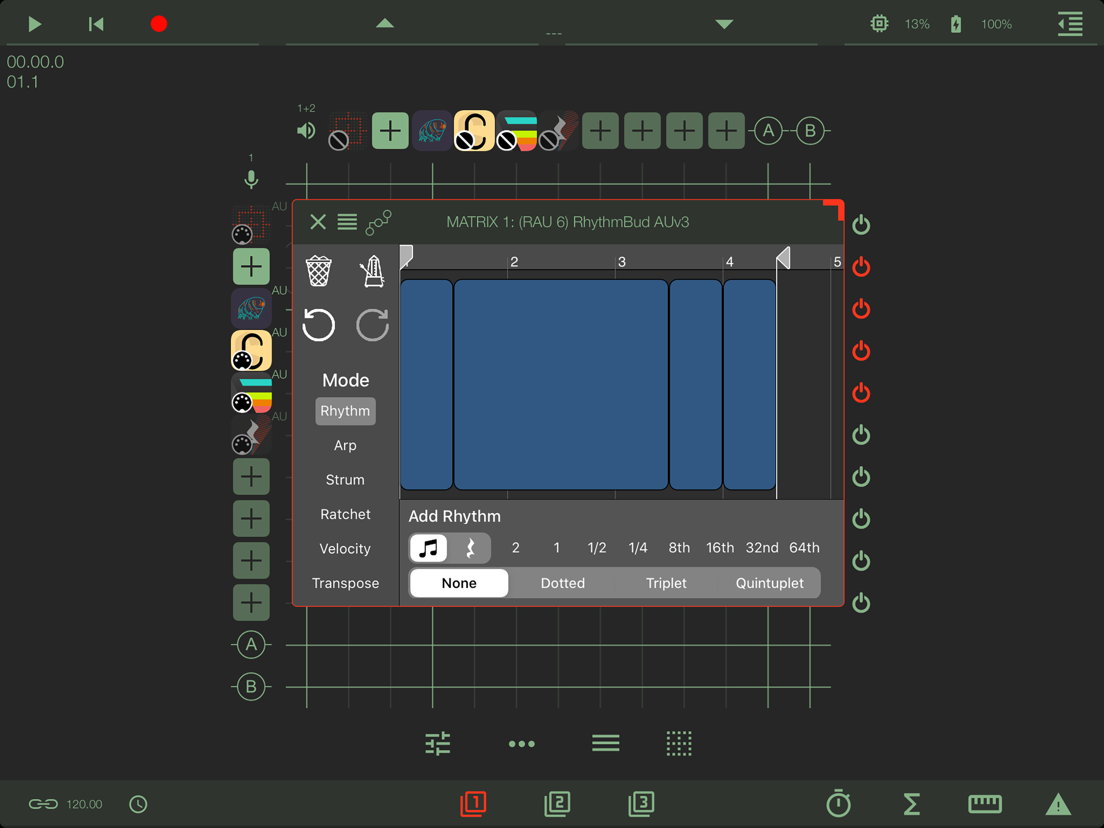Open the stopwatch timer icon
This screenshot has height=828, width=1104.
pyautogui.click(x=838, y=803)
